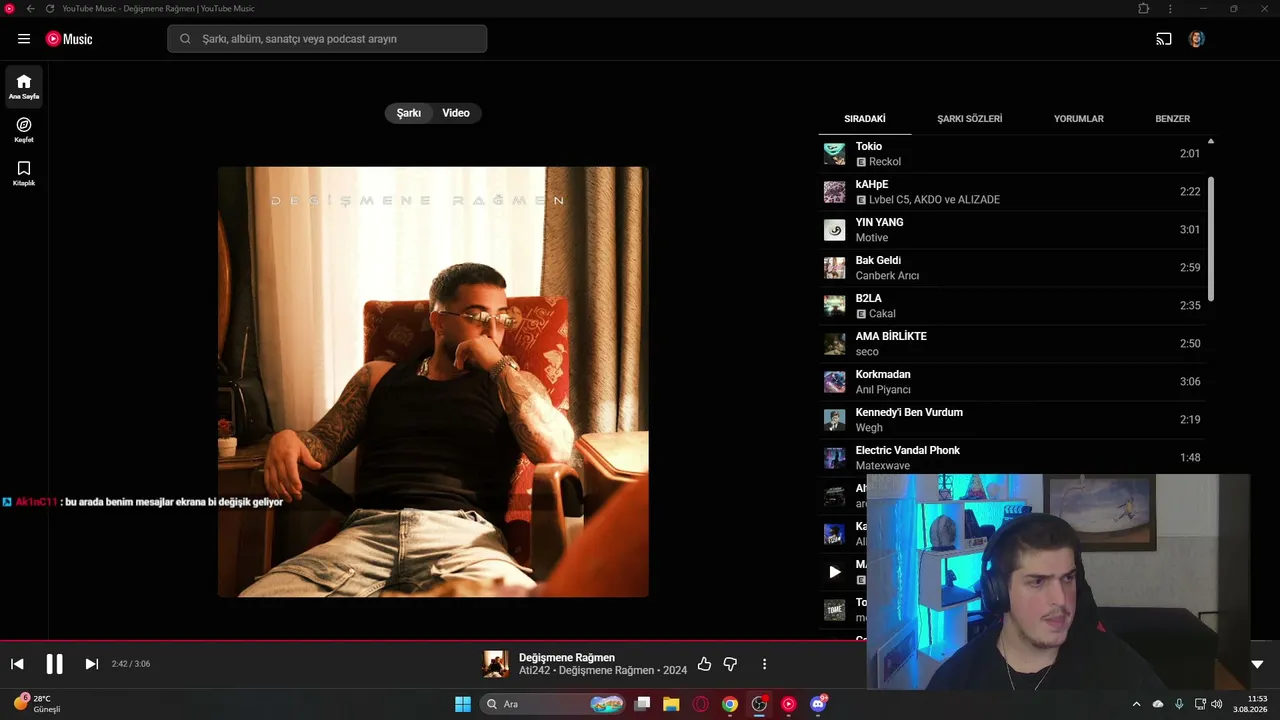Image resolution: width=1280 pixels, height=720 pixels.
Task: Click the play icon on the queue row
Action: (834, 572)
